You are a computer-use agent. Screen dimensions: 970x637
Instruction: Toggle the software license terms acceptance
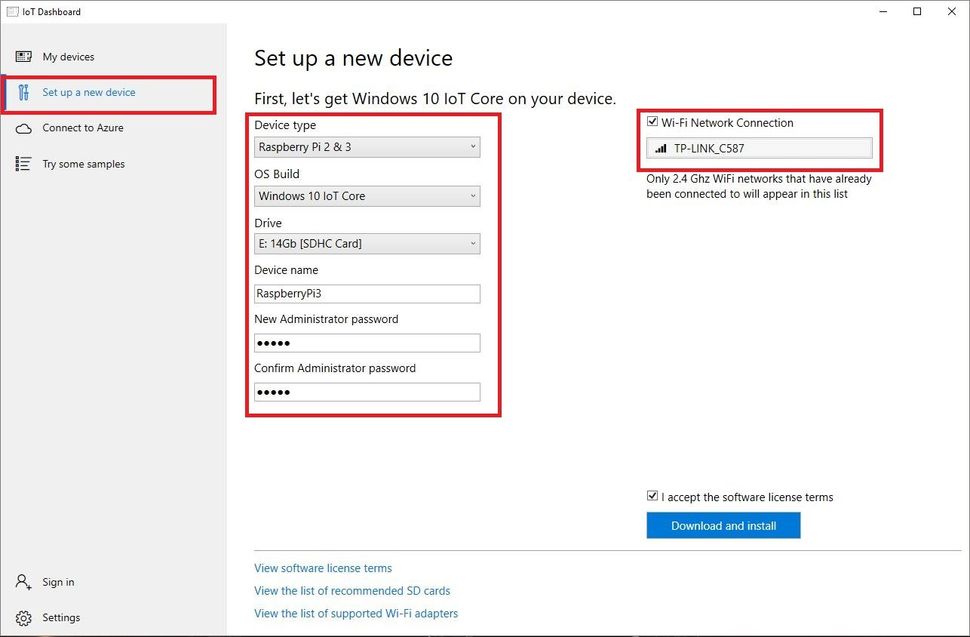tap(652, 496)
